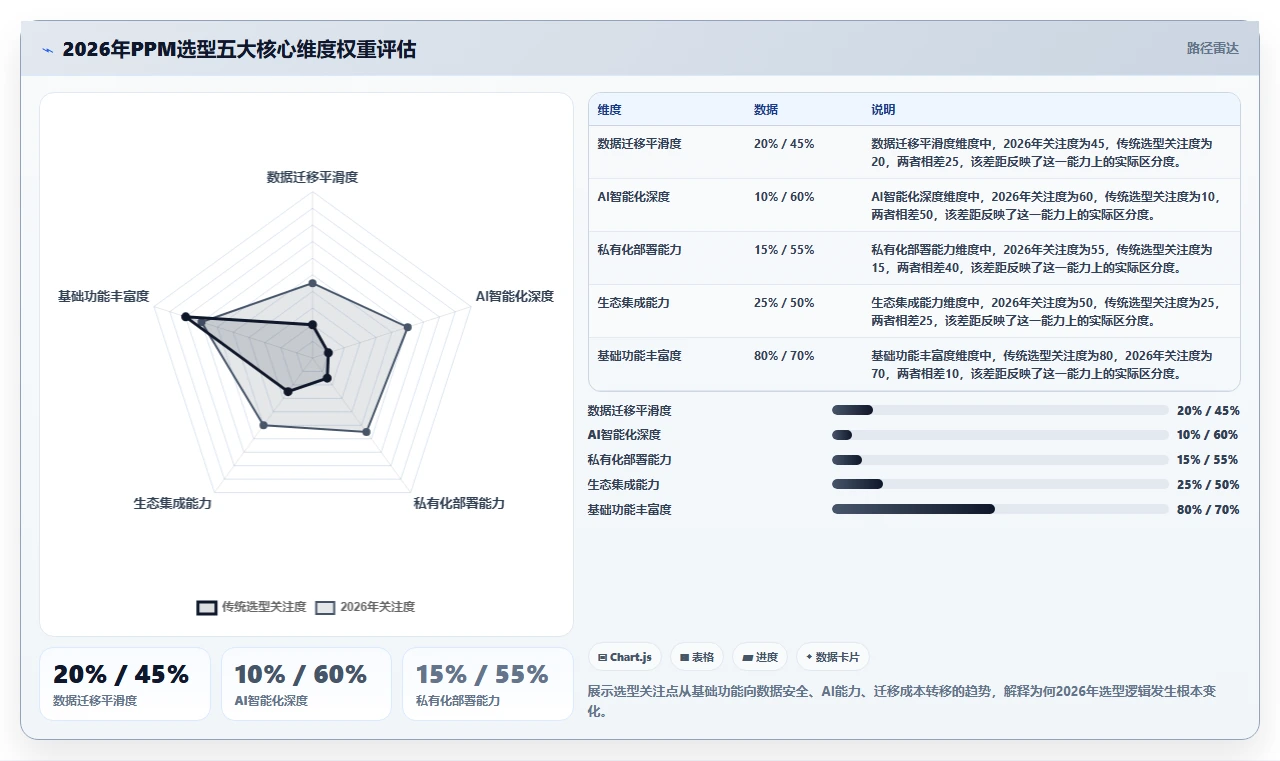Toggle the 传统选型关注度 legend item
1280x761 pixels.
pyautogui.click(x=251, y=607)
